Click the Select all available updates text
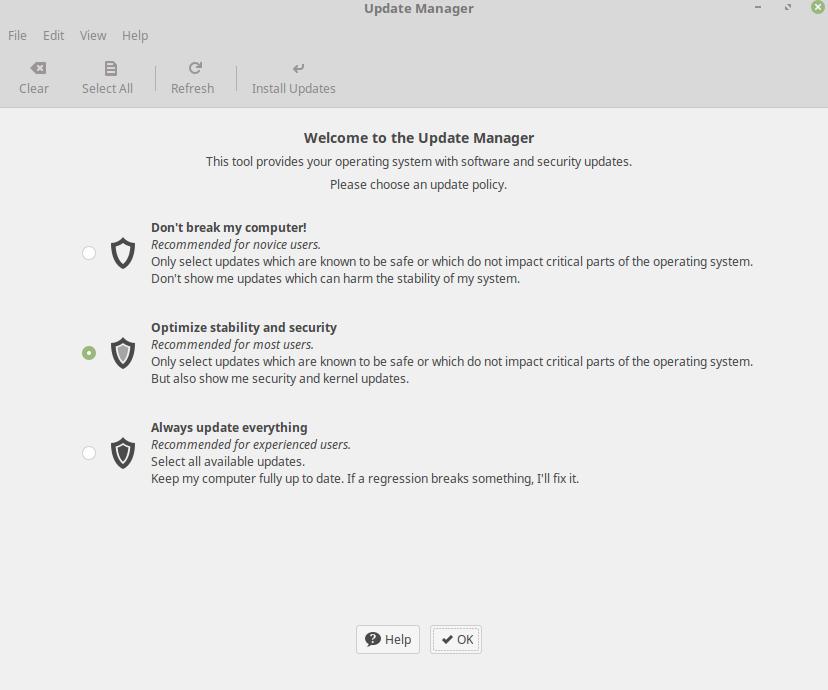The height and width of the screenshot is (690, 828). (x=228, y=461)
